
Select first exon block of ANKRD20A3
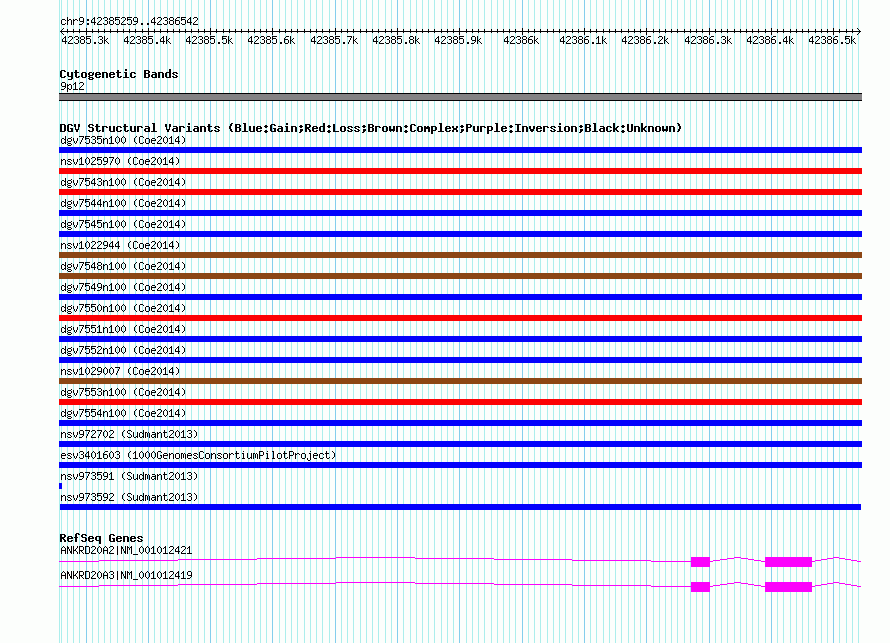700,587
